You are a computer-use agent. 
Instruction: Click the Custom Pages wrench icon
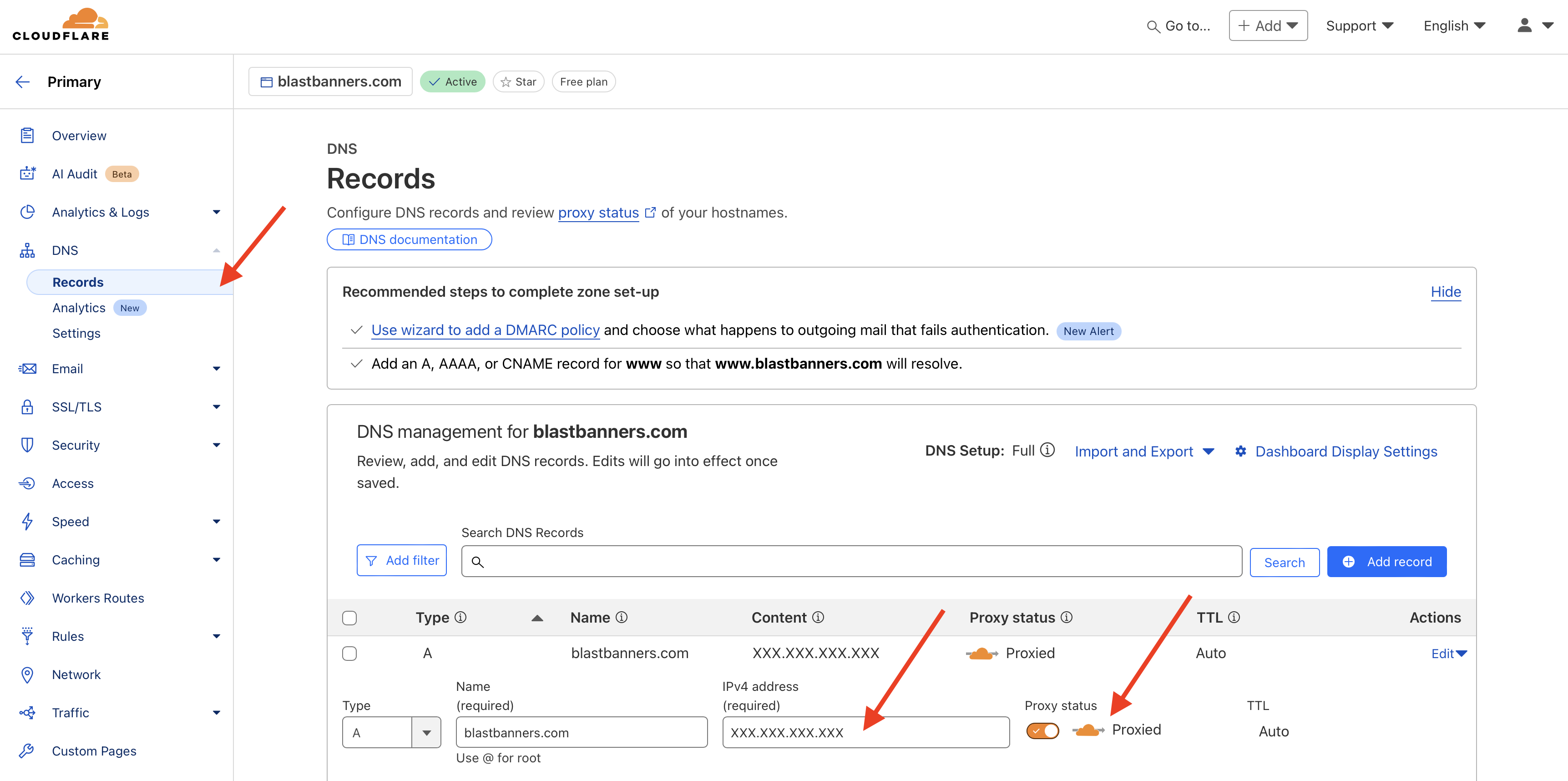[x=27, y=751]
